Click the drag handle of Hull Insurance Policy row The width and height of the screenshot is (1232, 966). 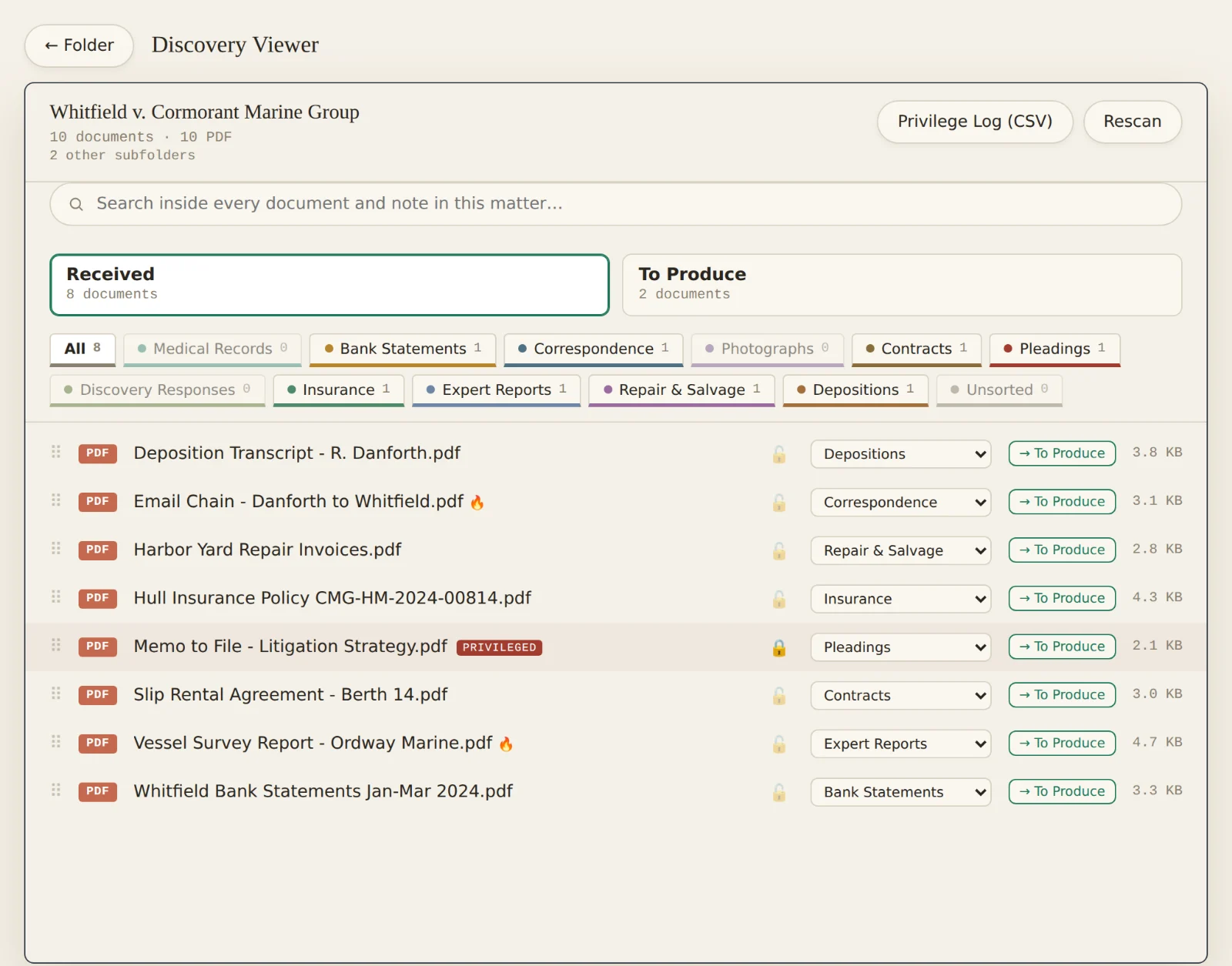[x=56, y=597]
